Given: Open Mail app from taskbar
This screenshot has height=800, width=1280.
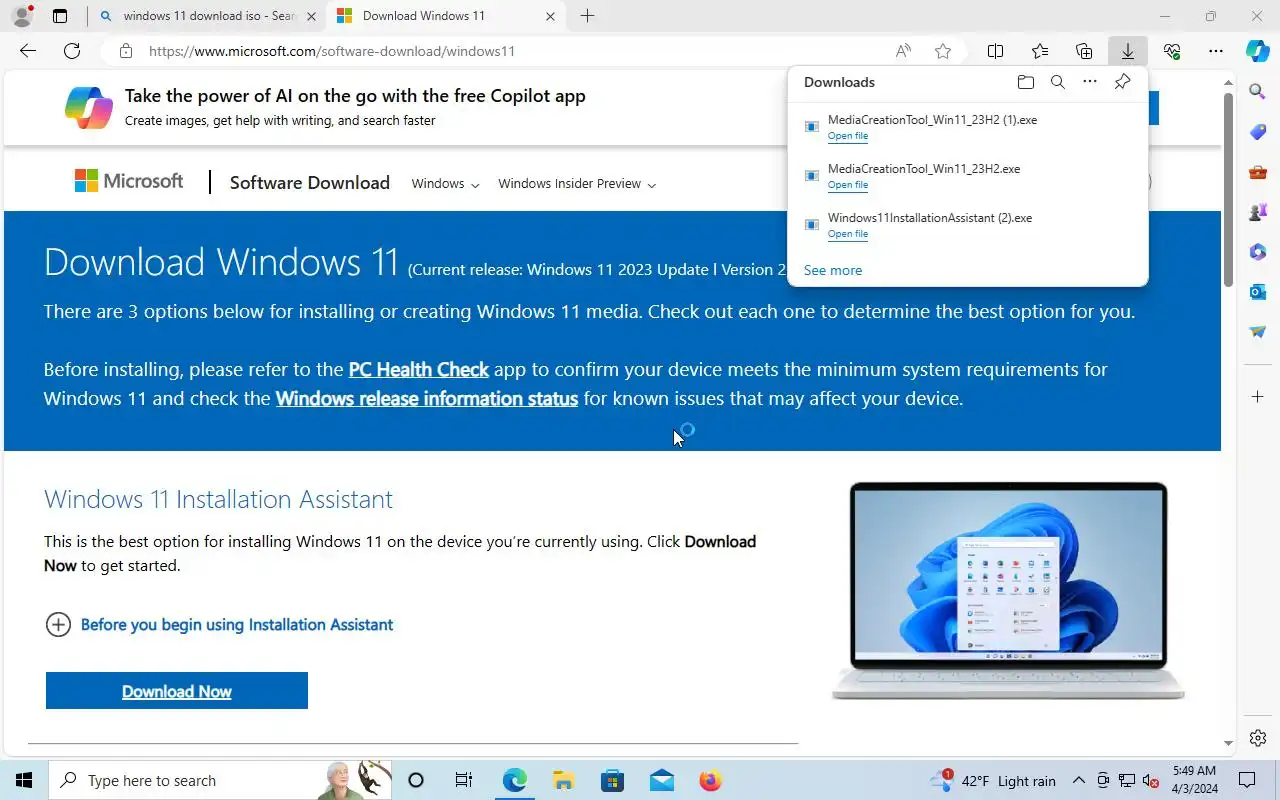Looking at the screenshot, I should pos(661,781).
